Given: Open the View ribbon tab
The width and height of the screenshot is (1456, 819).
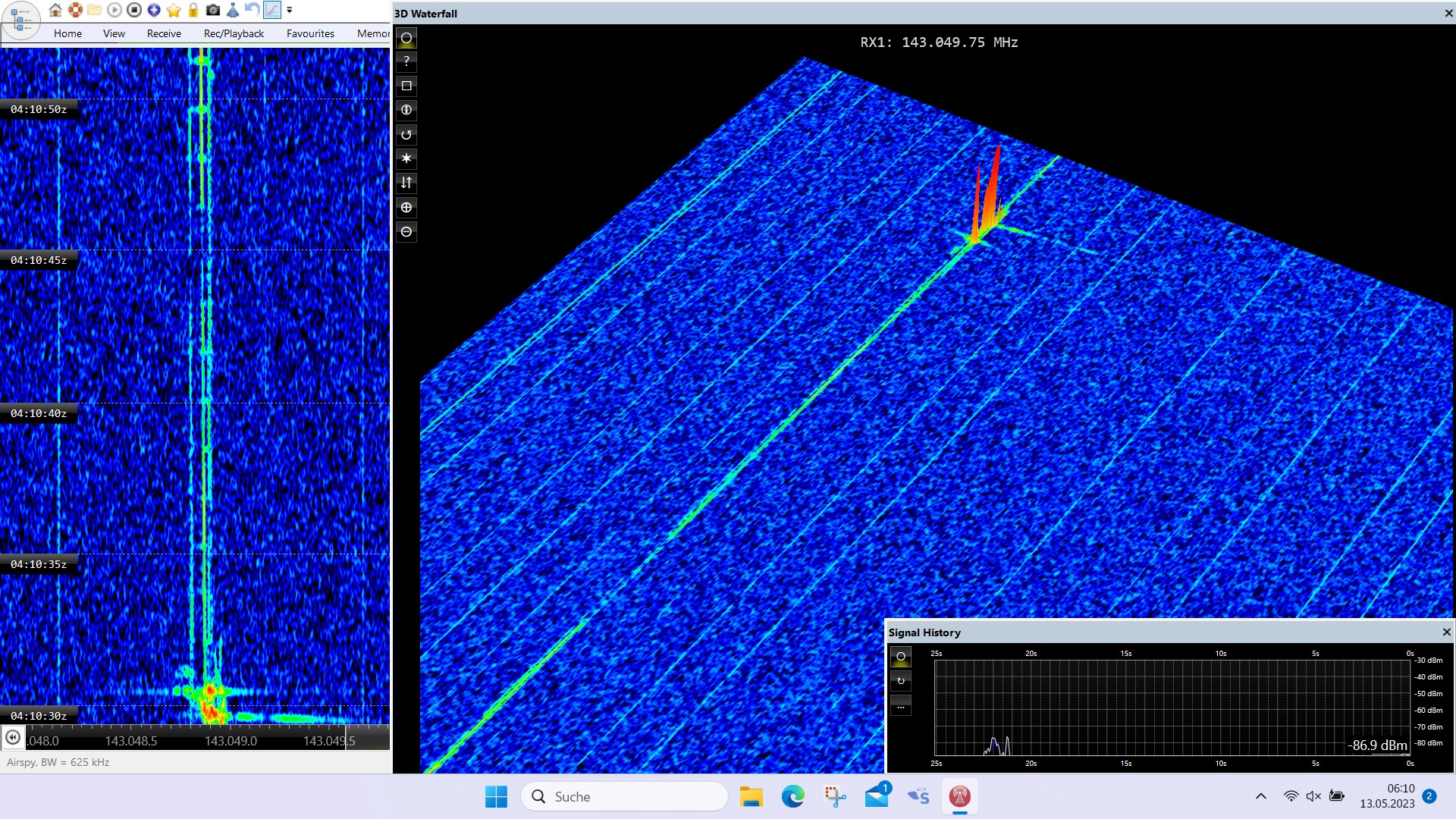Looking at the screenshot, I should [x=114, y=33].
